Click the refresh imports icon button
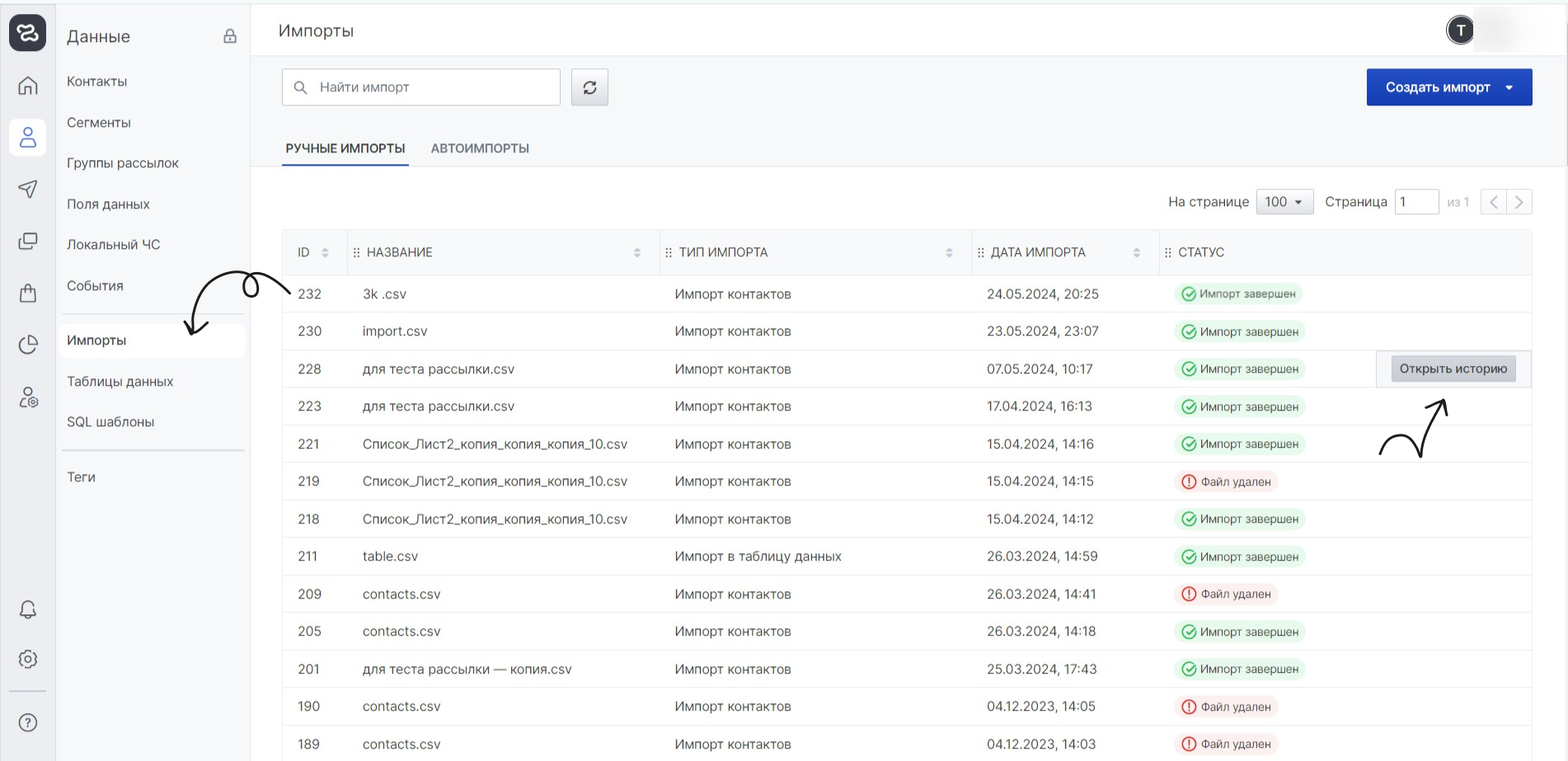This screenshot has width=1568, height=761. coord(589,87)
